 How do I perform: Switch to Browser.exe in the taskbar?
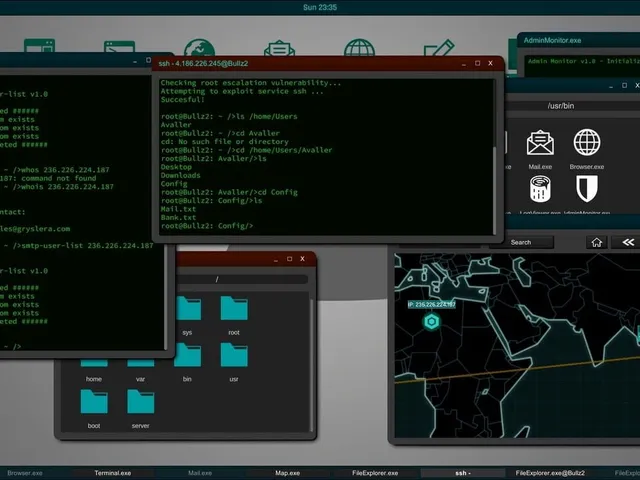click(x=25, y=473)
